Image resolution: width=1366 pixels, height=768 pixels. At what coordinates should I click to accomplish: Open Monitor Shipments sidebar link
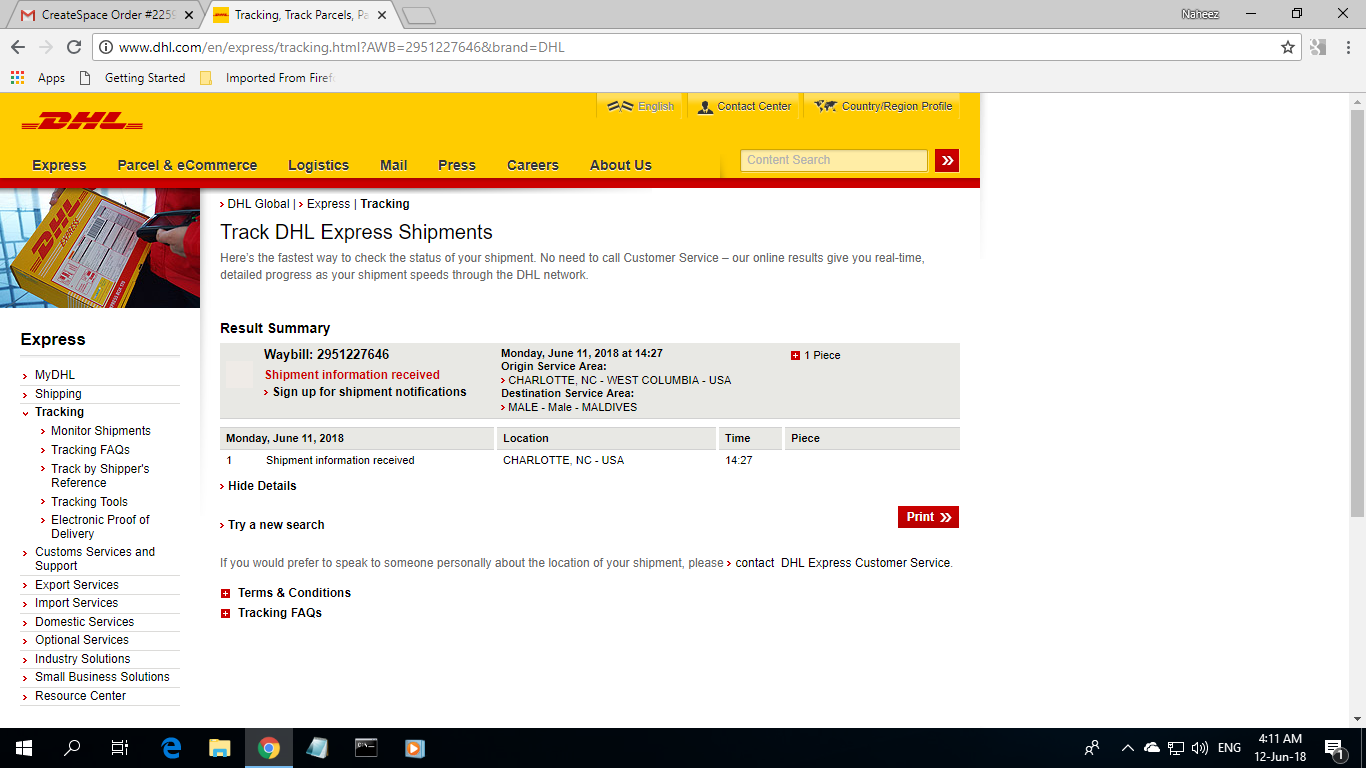pyautogui.click(x=101, y=431)
